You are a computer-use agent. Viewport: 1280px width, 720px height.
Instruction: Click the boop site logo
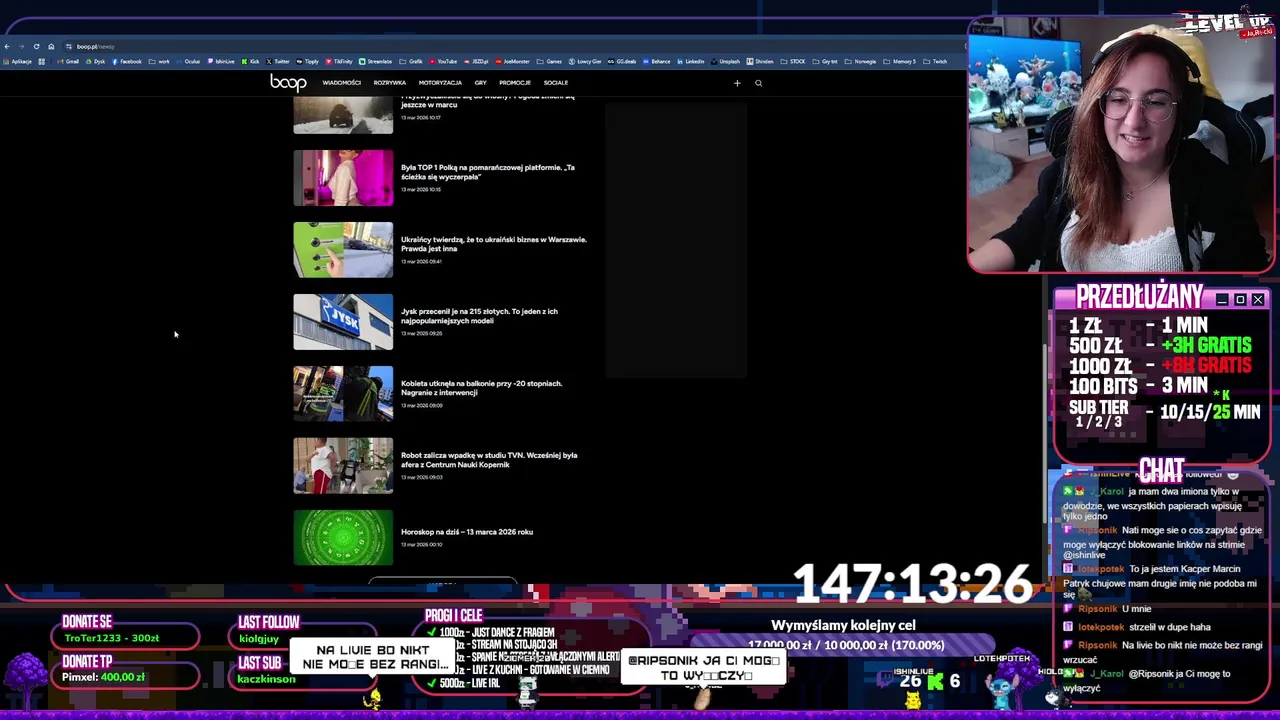click(288, 83)
